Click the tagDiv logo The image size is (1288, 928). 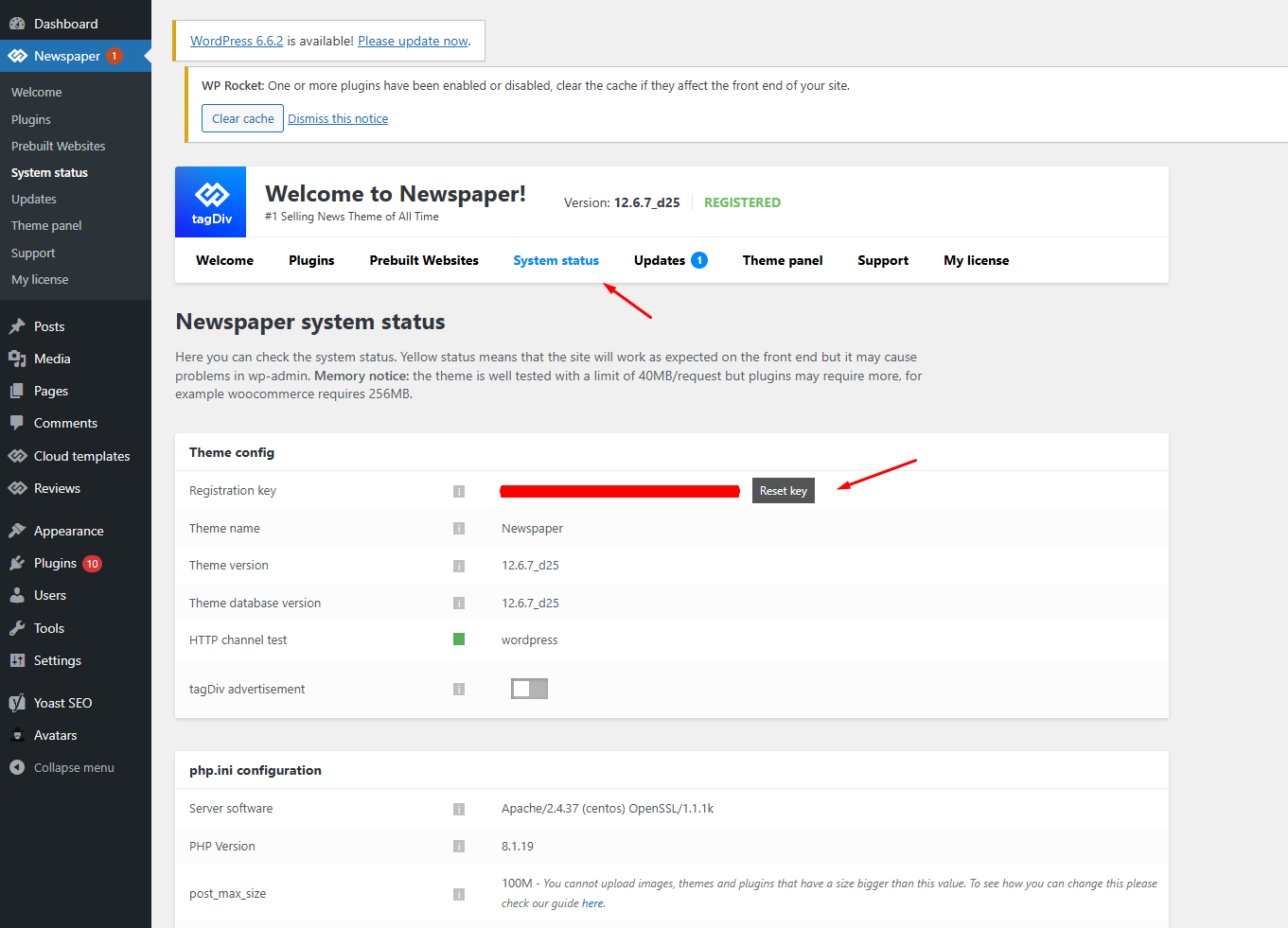[x=211, y=201]
